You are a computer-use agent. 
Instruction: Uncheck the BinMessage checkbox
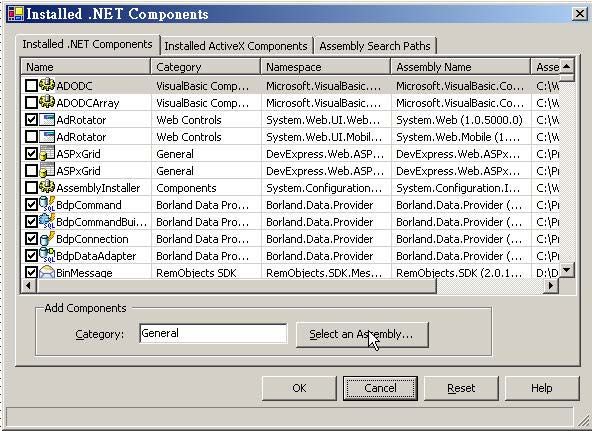click(x=31, y=272)
